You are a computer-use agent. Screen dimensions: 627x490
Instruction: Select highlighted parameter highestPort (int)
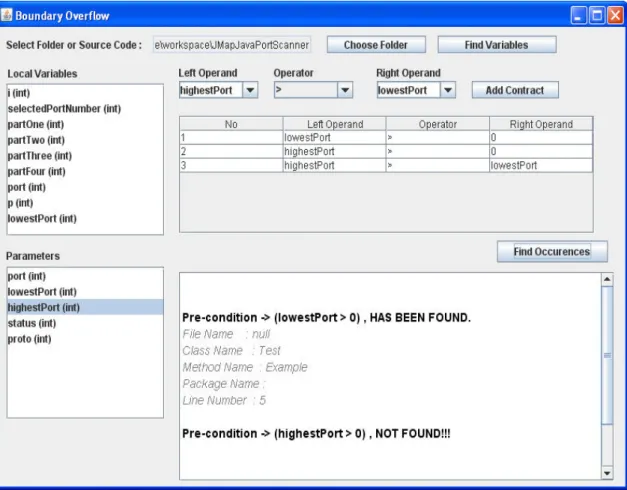[85, 307]
